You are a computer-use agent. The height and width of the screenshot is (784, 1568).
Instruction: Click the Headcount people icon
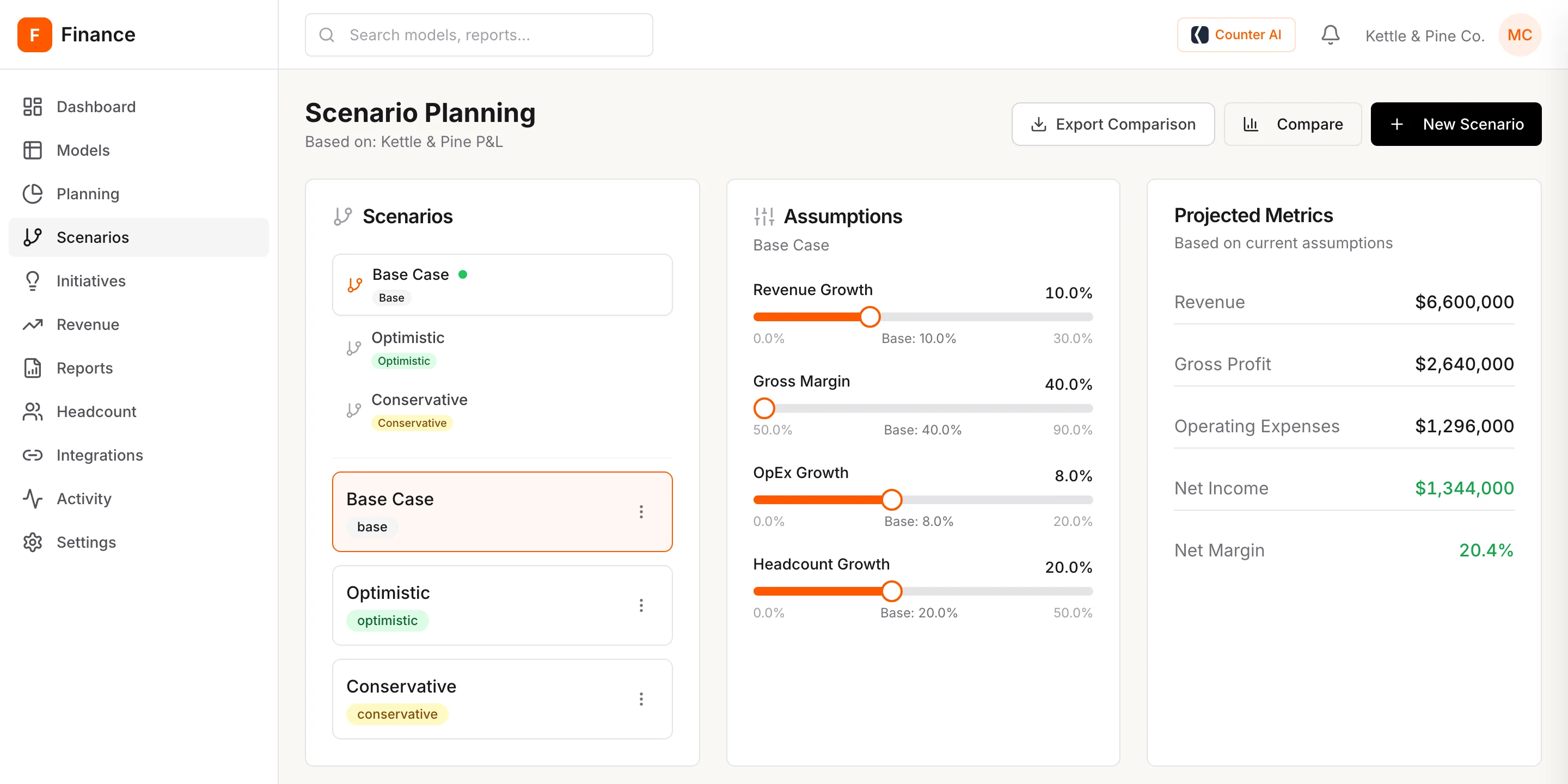tap(32, 412)
